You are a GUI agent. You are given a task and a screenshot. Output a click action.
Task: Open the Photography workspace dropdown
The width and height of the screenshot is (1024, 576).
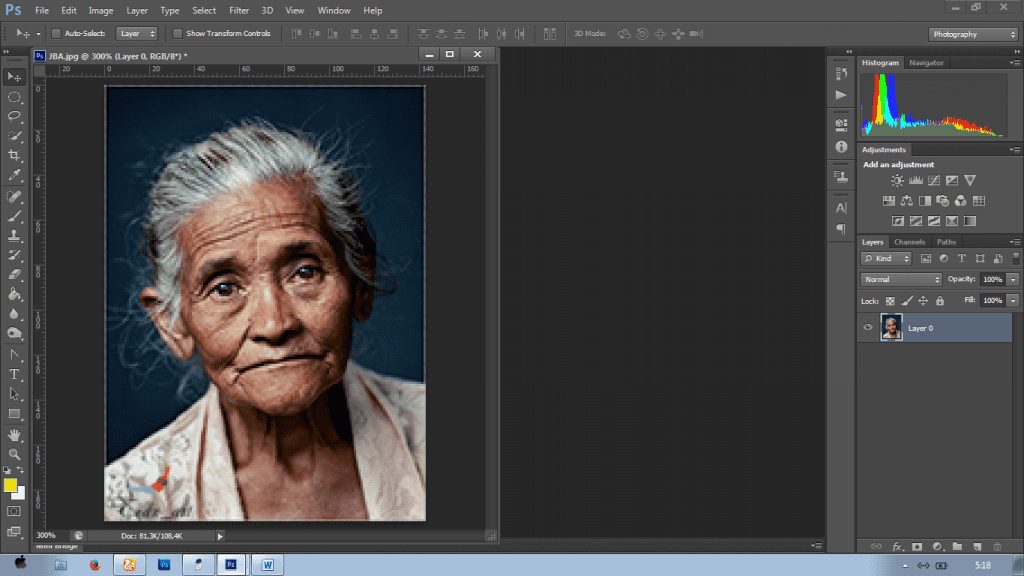(x=973, y=34)
